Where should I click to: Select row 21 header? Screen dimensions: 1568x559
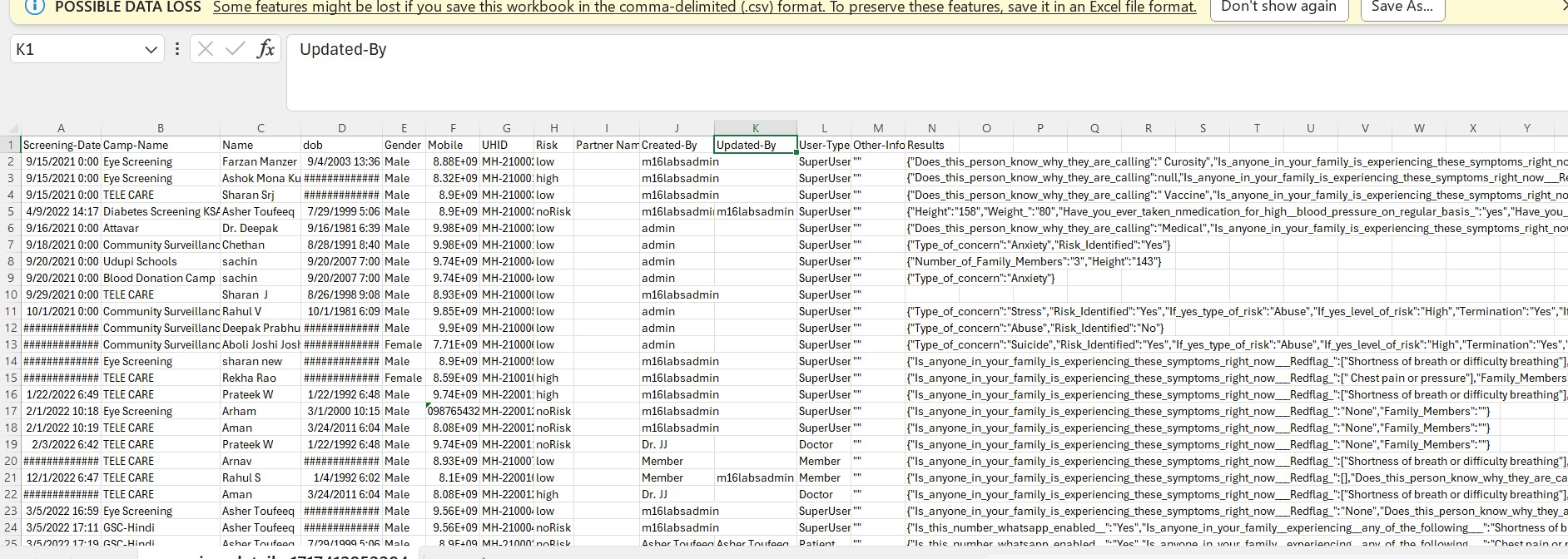coord(10,477)
